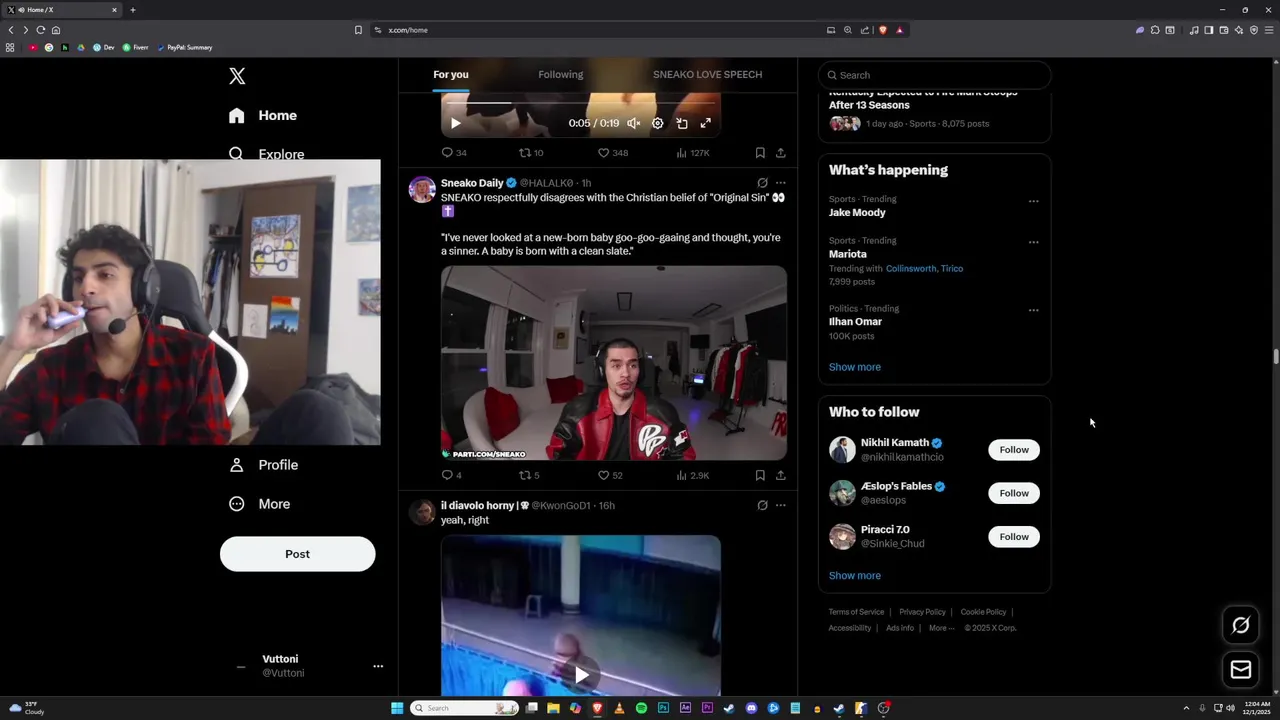Go to Home in the sidebar
This screenshot has width=1280, height=720.
click(263, 115)
